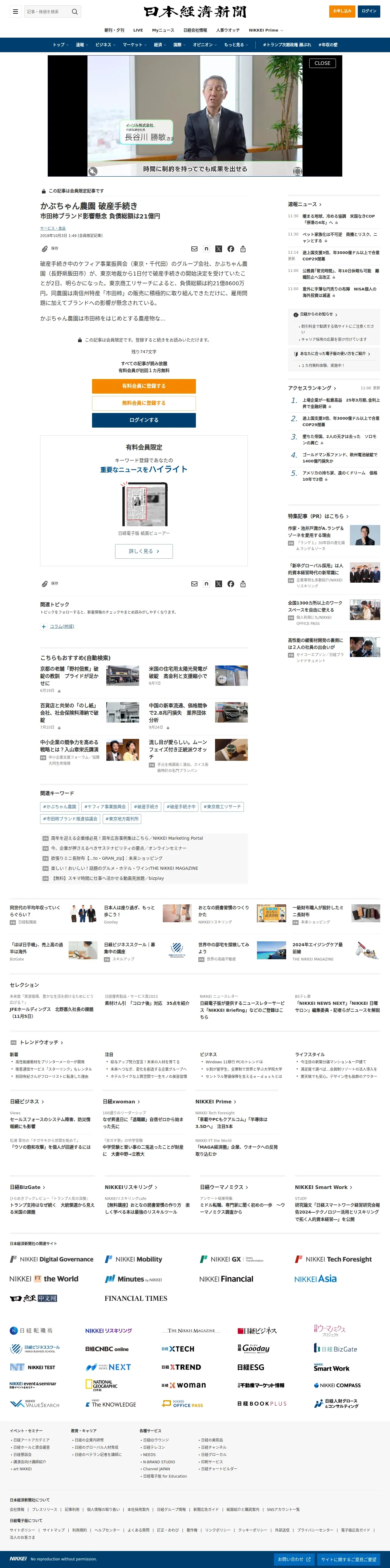
Task: Expand the もっと見る navigation dropdown
Action: pyautogui.click(x=236, y=44)
